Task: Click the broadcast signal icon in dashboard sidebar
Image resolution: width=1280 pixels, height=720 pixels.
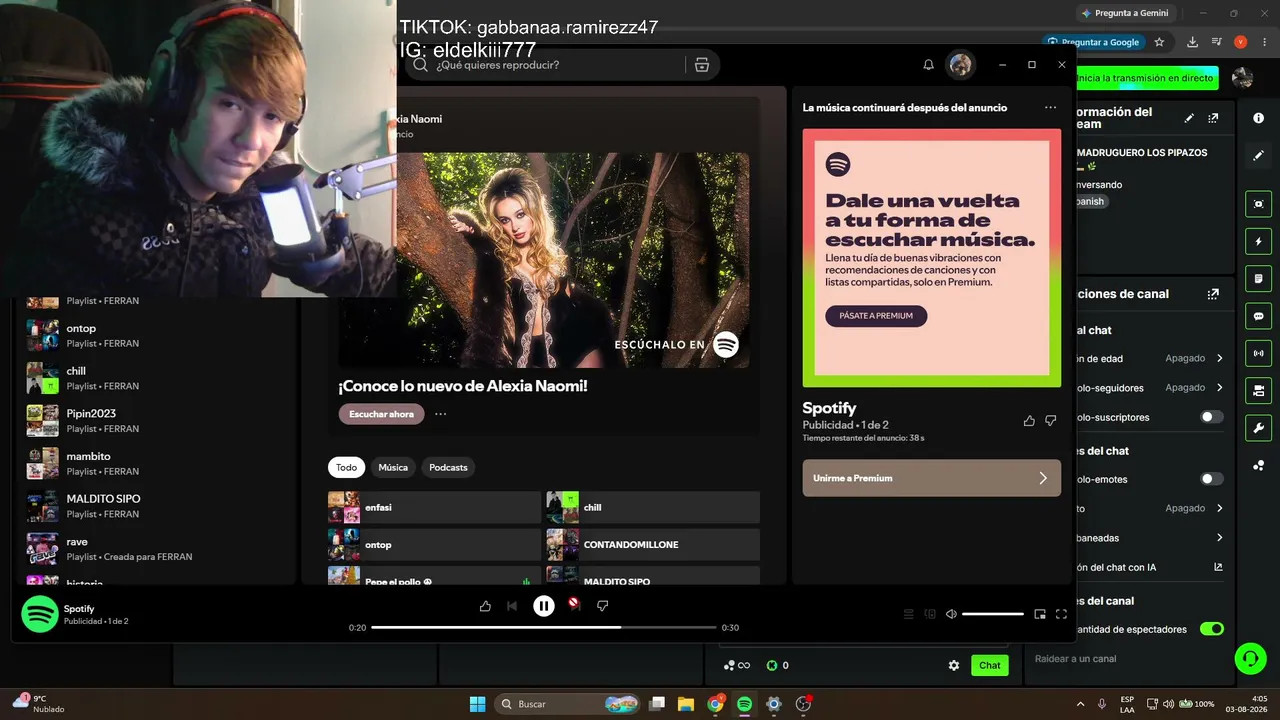Action: pos(1258,353)
